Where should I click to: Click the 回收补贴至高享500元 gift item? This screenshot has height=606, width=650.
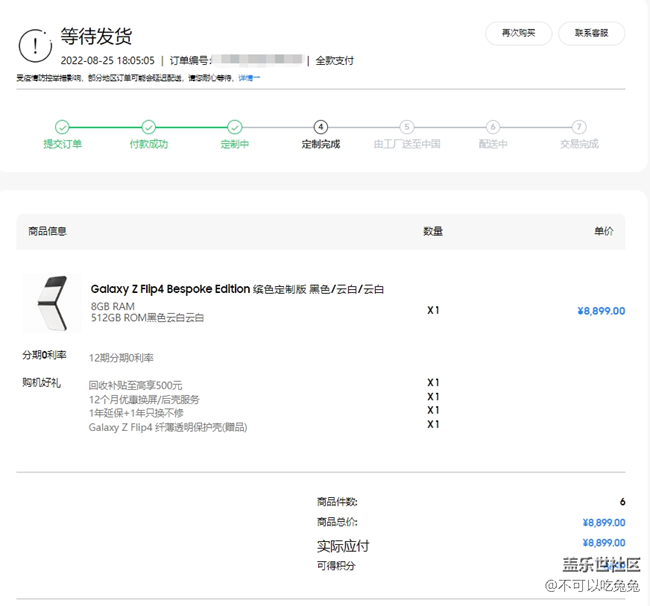coord(135,385)
